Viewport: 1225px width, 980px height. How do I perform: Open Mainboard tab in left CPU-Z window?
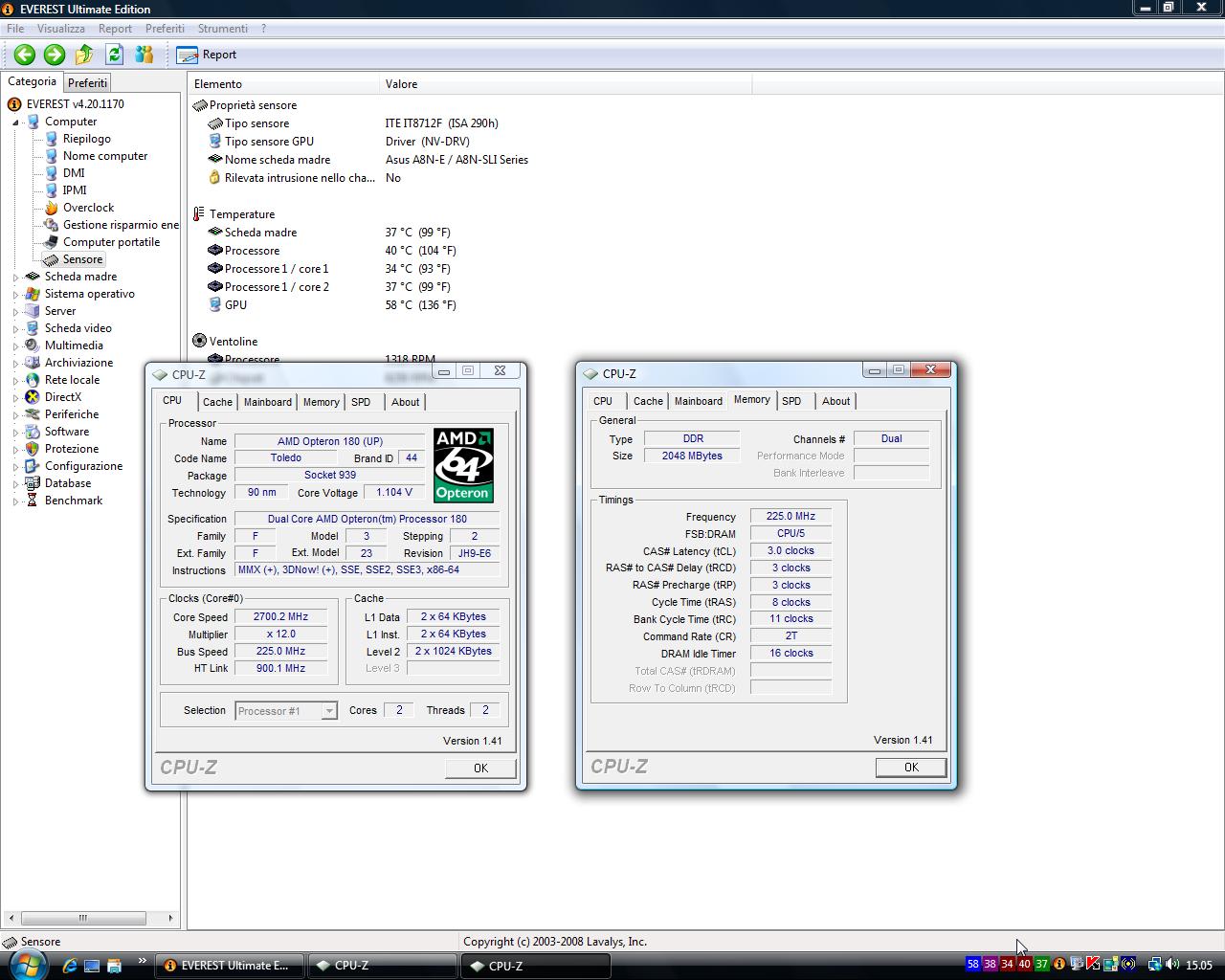point(268,402)
